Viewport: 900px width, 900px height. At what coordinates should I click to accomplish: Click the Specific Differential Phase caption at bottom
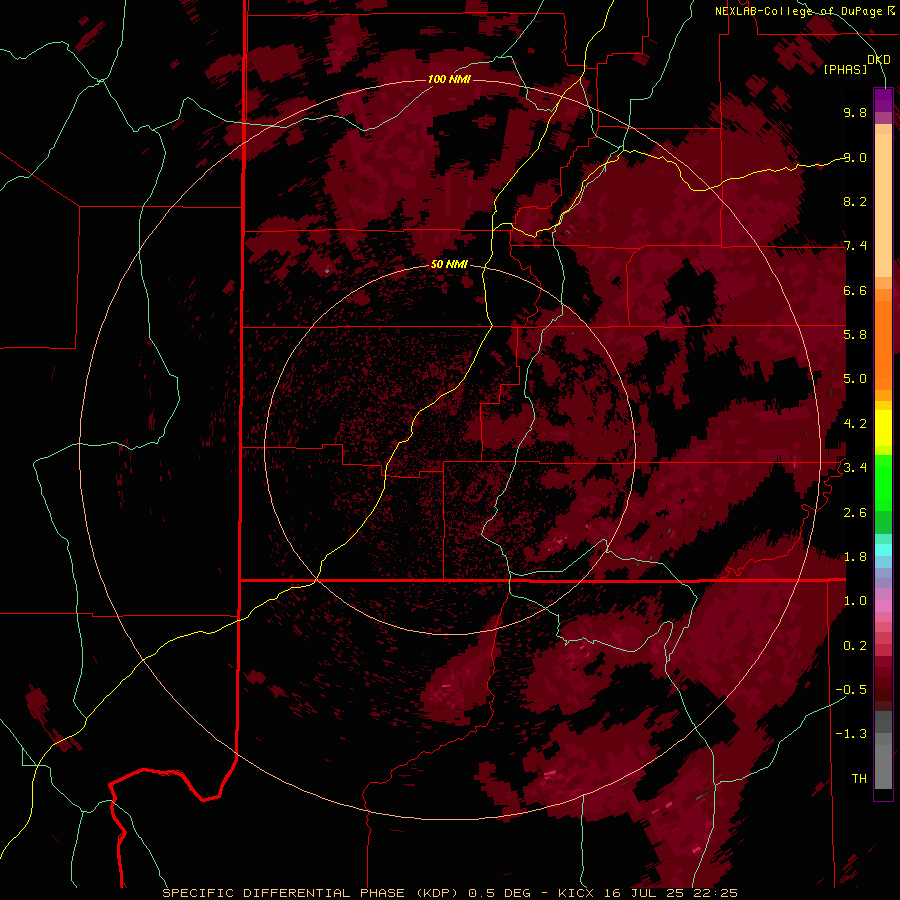pos(449,893)
